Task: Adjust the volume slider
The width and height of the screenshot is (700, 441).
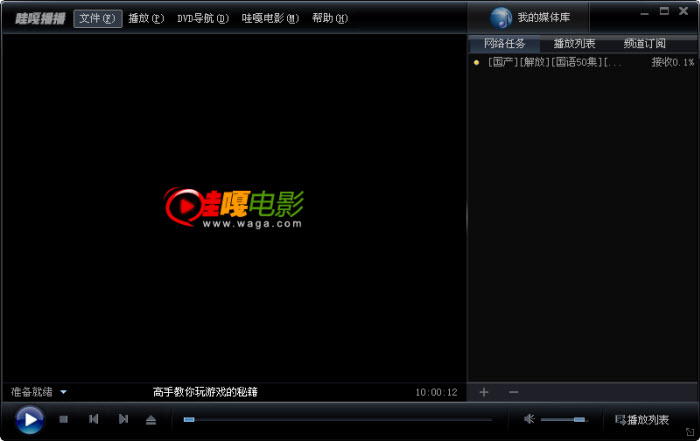Action: (x=564, y=420)
